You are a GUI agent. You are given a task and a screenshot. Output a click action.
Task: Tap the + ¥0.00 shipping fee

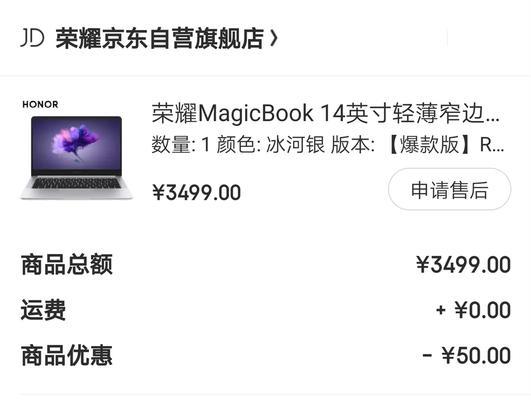tap(473, 310)
